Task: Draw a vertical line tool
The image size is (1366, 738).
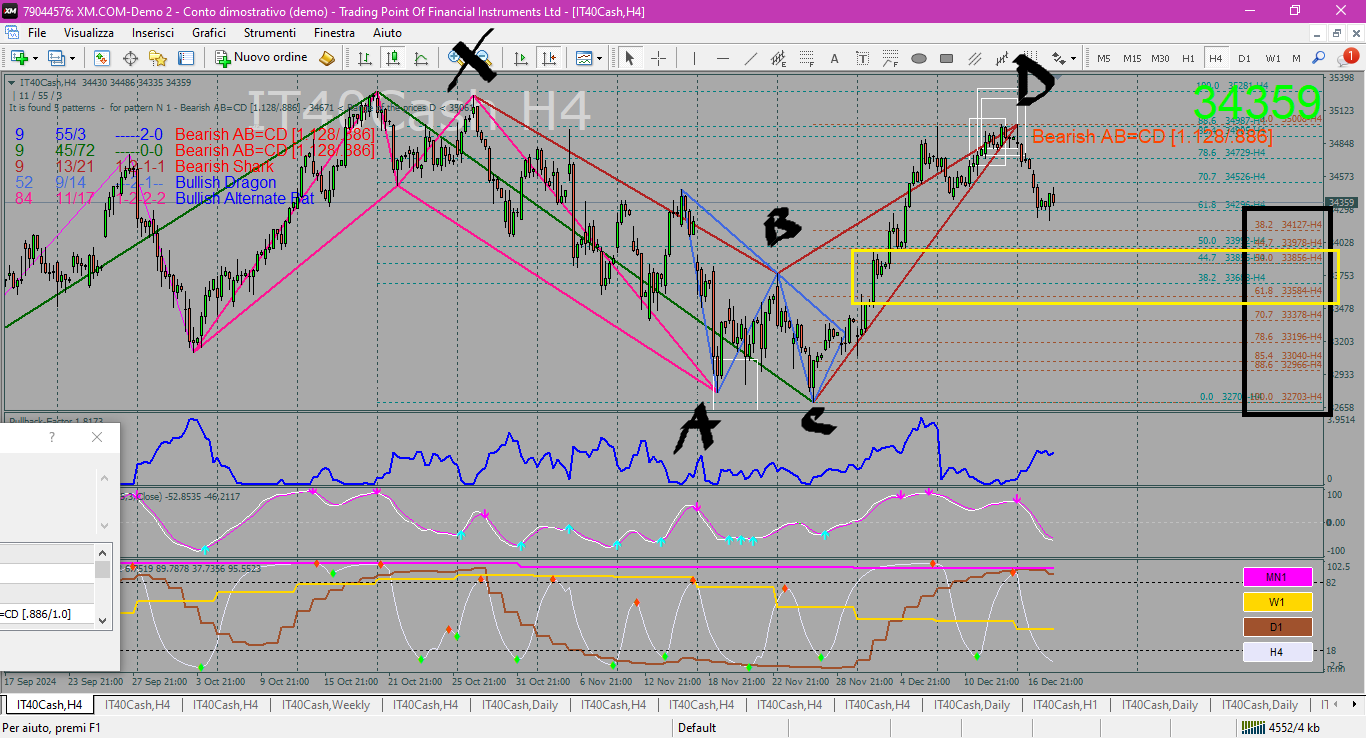Action: pos(695,58)
